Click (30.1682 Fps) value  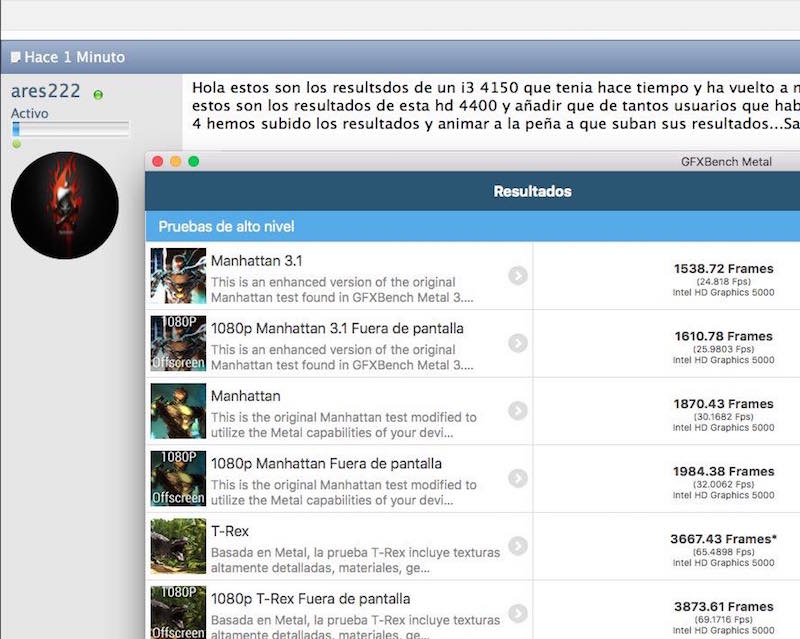(x=723, y=417)
